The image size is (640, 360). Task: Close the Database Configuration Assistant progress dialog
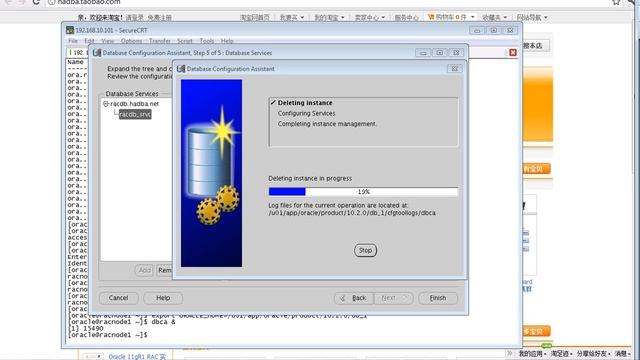[454, 69]
